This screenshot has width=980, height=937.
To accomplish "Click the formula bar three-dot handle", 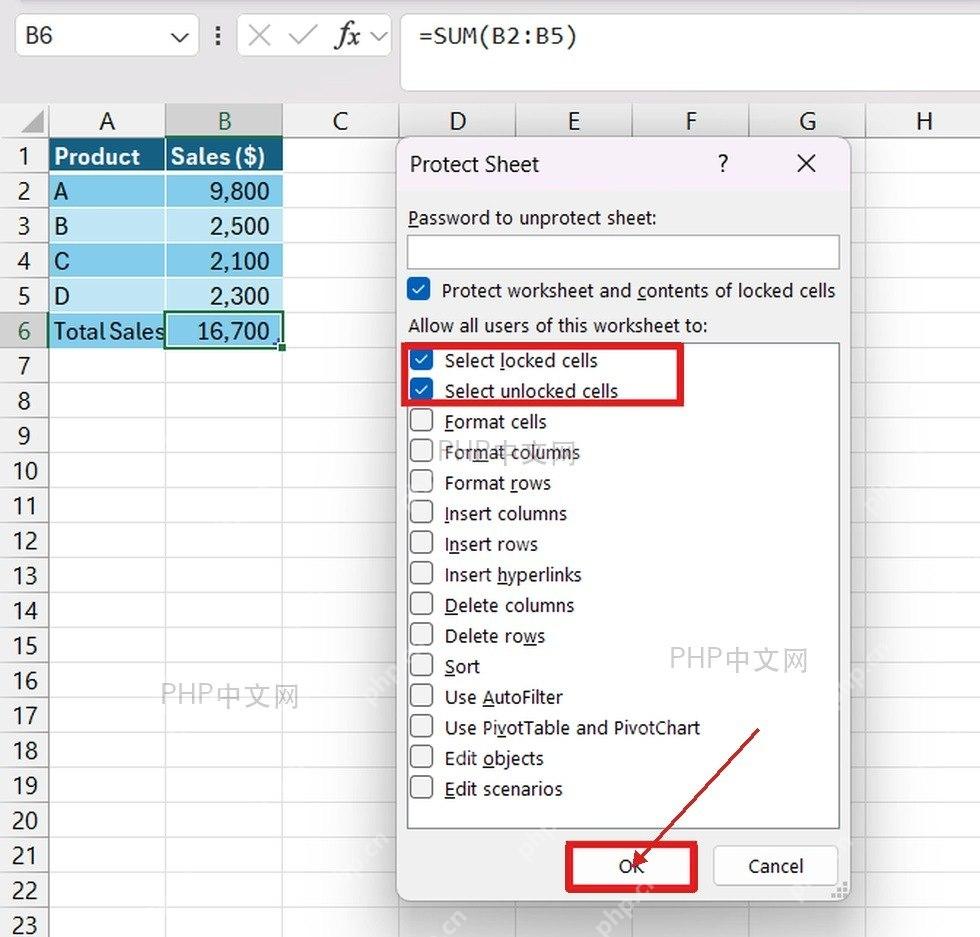I will tap(218, 36).
